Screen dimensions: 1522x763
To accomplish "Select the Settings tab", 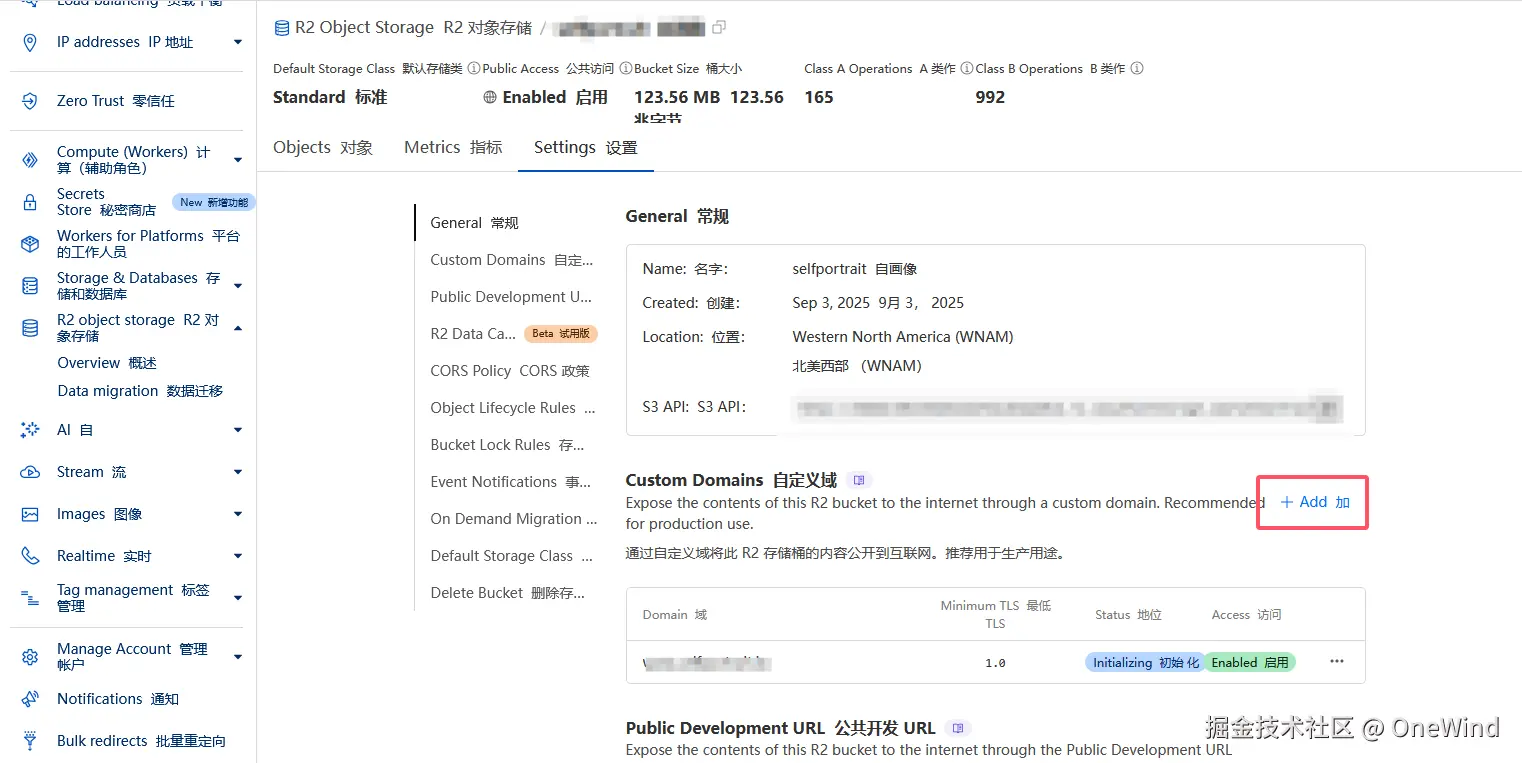I will (x=585, y=147).
